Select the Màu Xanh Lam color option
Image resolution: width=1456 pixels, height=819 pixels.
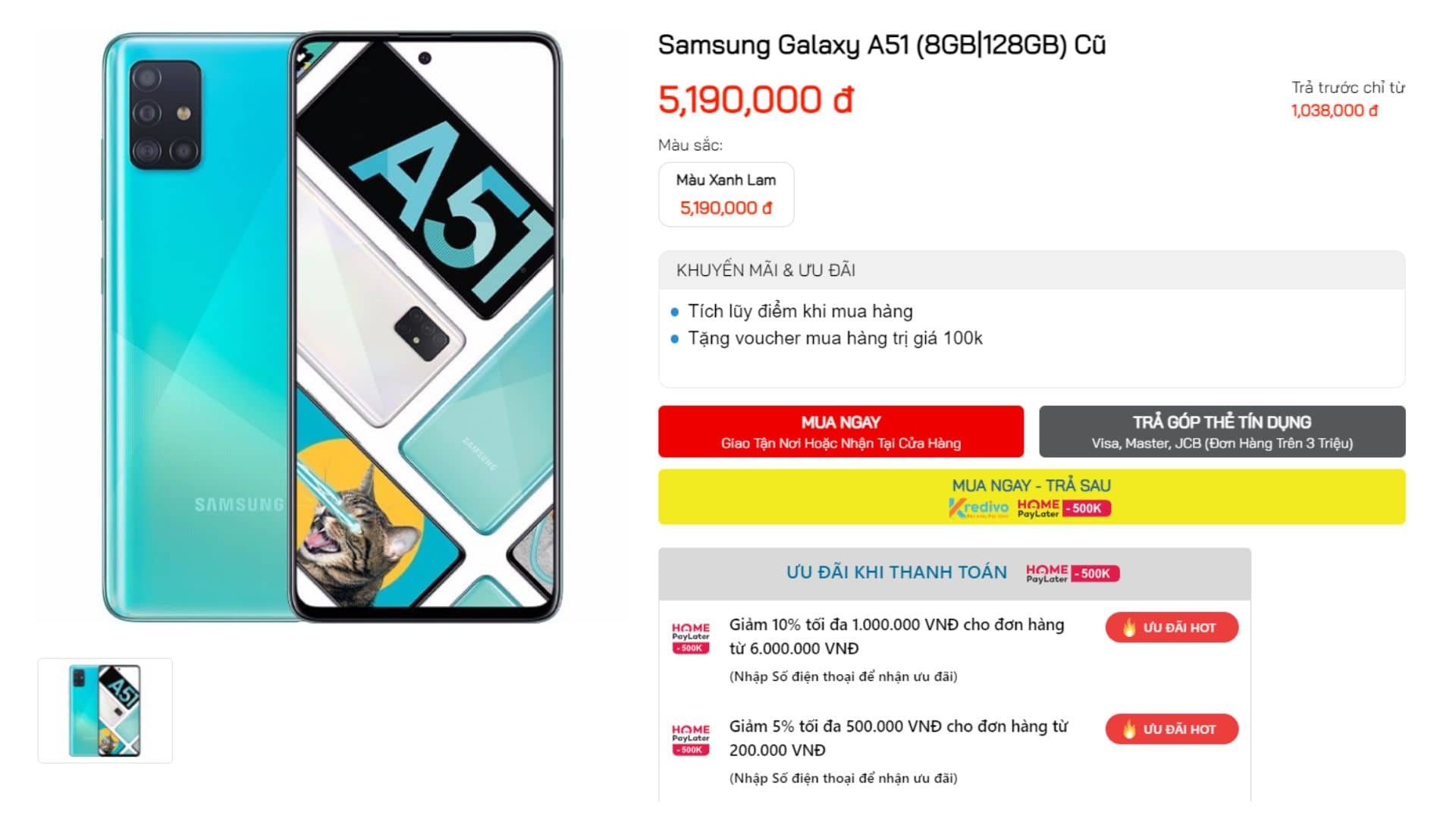(726, 194)
